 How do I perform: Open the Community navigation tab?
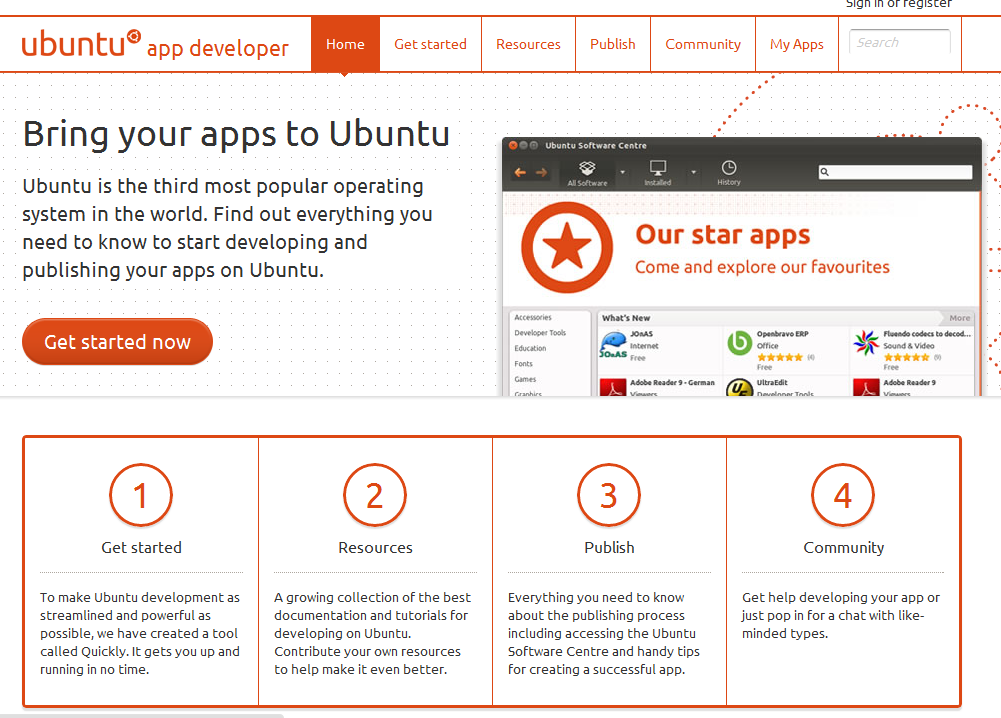point(703,44)
